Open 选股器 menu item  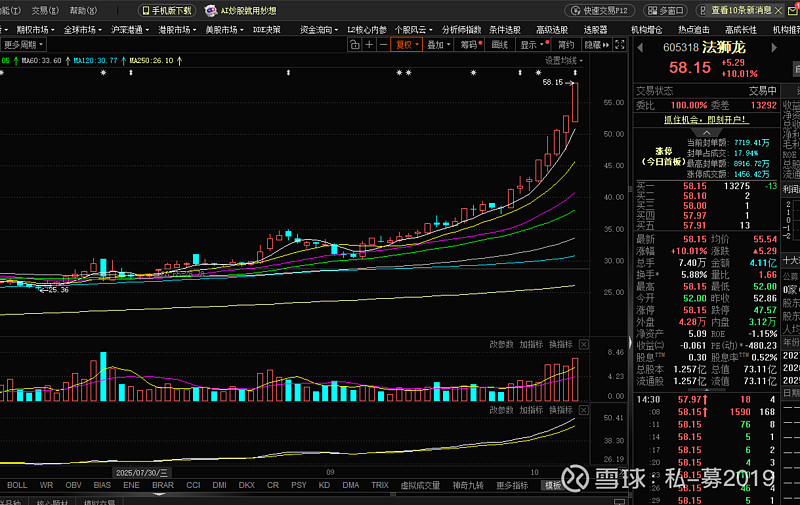point(595,30)
